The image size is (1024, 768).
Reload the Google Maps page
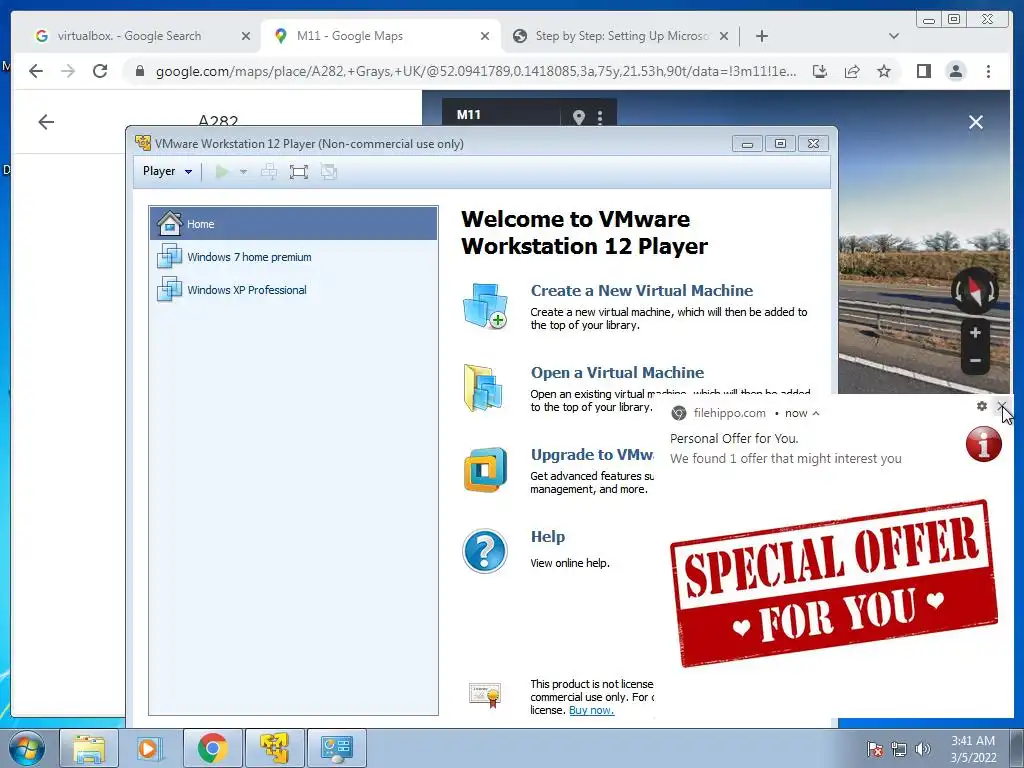(100, 71)
